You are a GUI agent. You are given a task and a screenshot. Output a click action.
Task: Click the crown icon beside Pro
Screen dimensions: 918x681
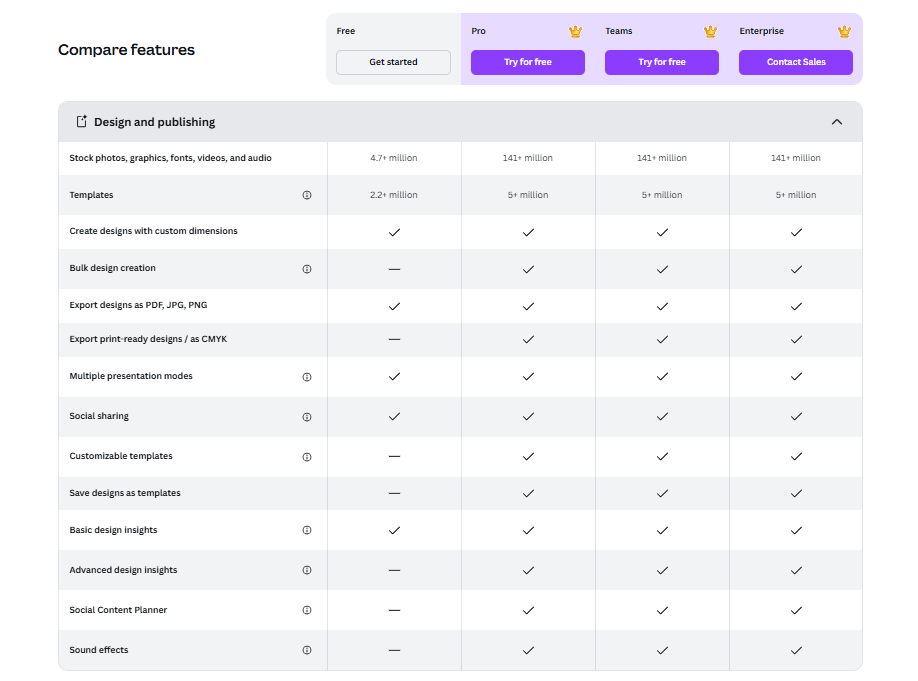pos(575,31)
